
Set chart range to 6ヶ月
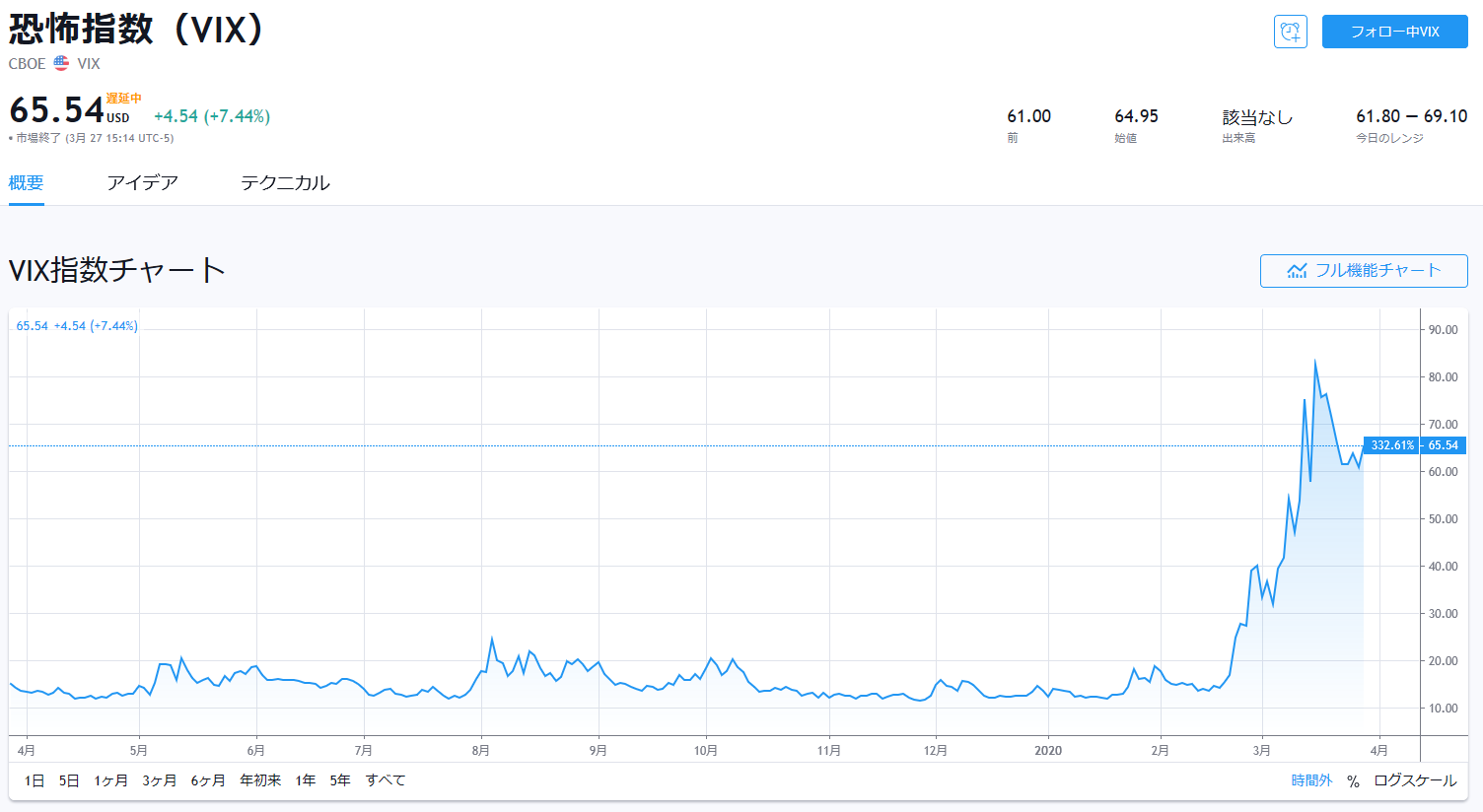pyautogui.click(x=208, y=780)
